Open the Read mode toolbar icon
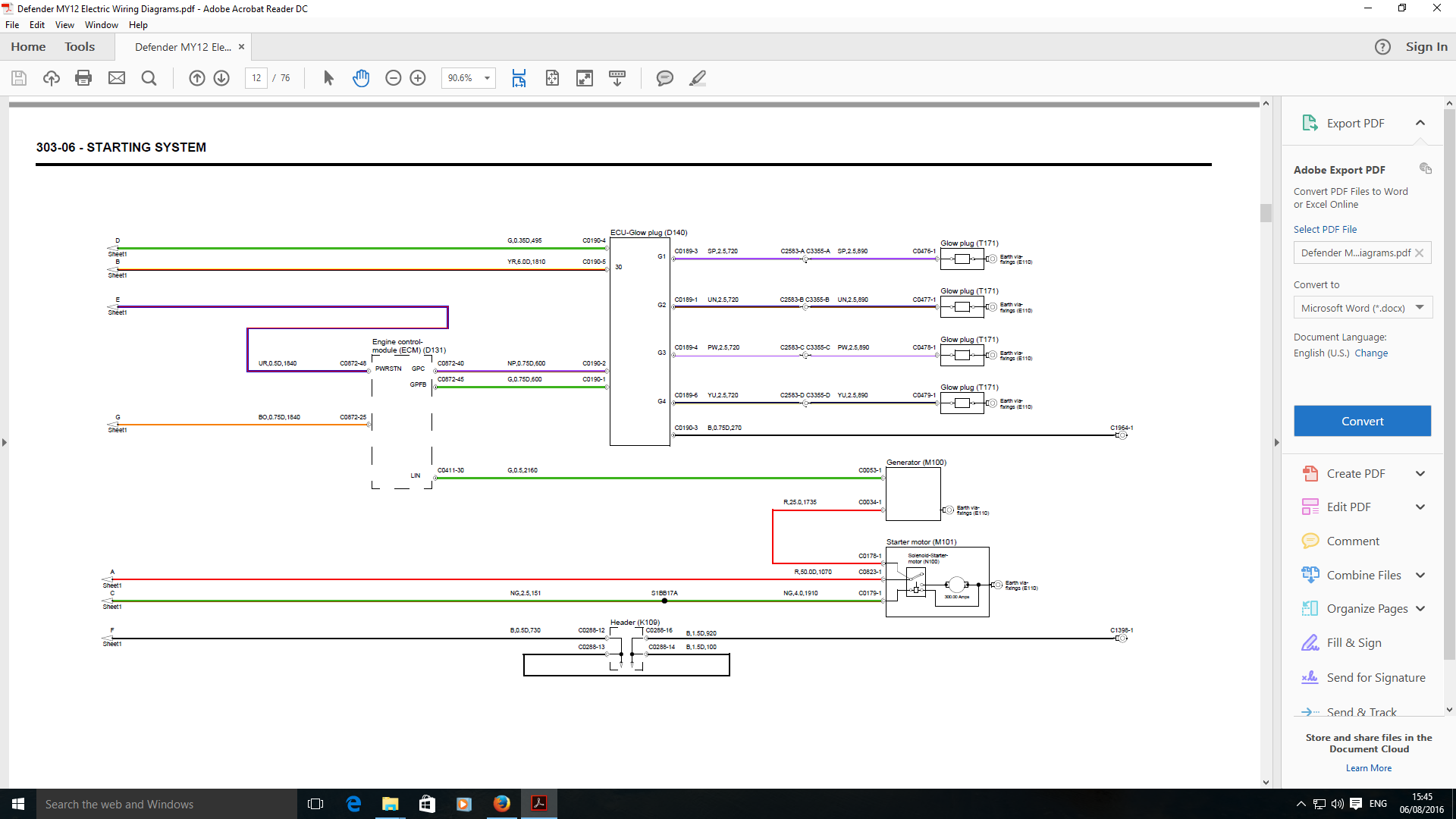Screen dimensions: 1456x819 (x=617, y=78)
